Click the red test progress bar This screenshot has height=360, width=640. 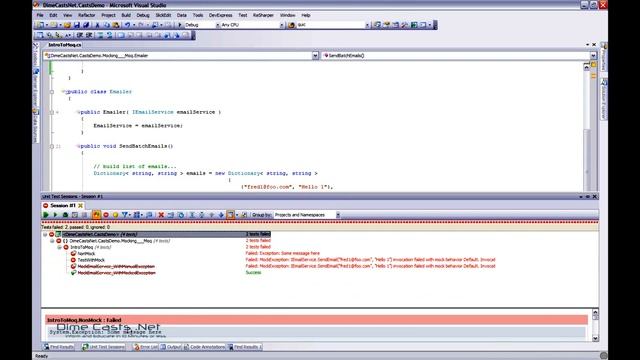click(320, 222)
